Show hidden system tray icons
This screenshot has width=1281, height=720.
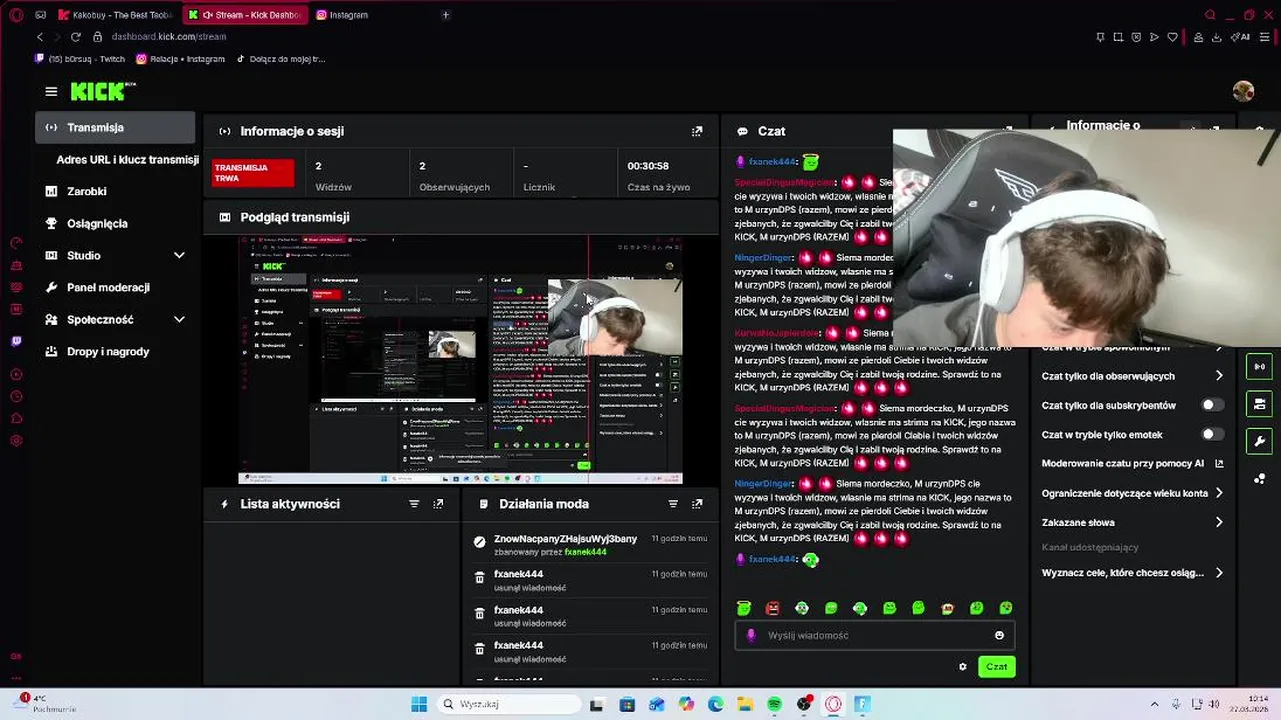(1154, 704)
